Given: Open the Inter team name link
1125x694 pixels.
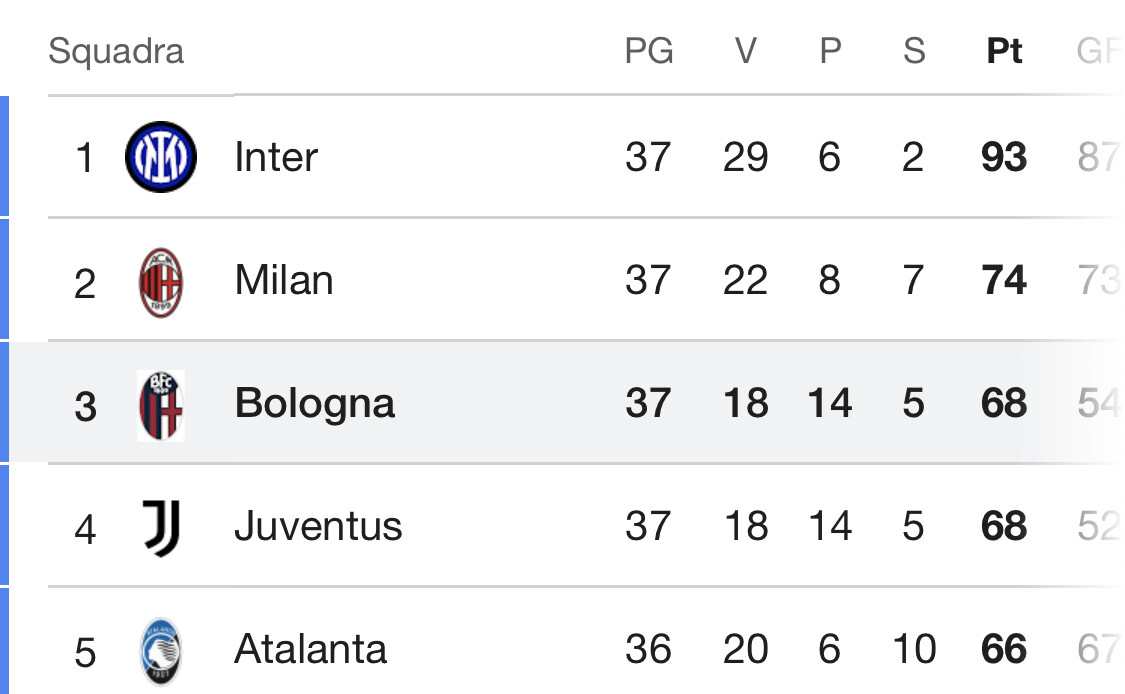Looking at the screenshot, I should click(x=276, y=157).
